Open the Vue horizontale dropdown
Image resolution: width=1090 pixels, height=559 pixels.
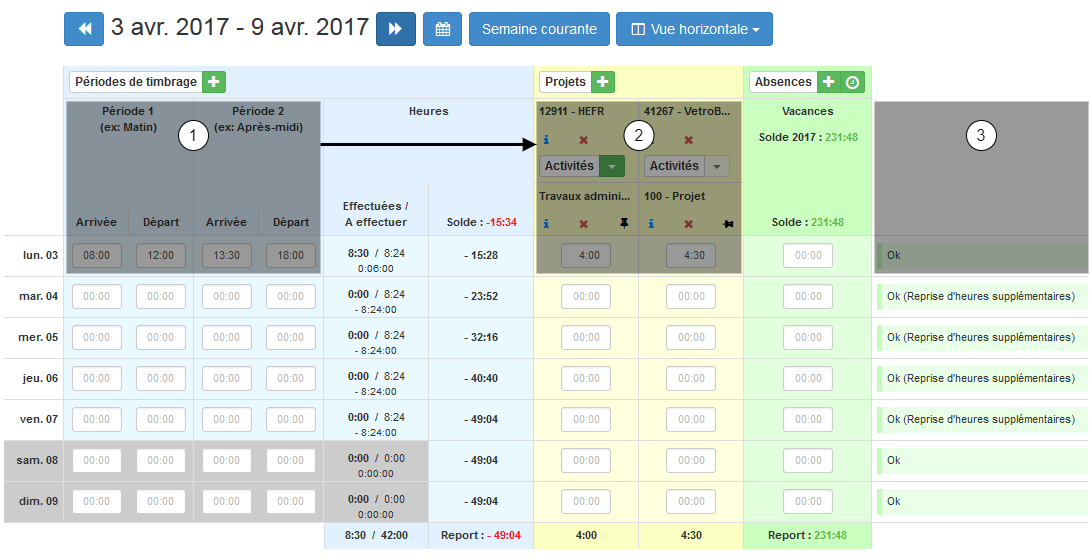[x=694, y=29]
